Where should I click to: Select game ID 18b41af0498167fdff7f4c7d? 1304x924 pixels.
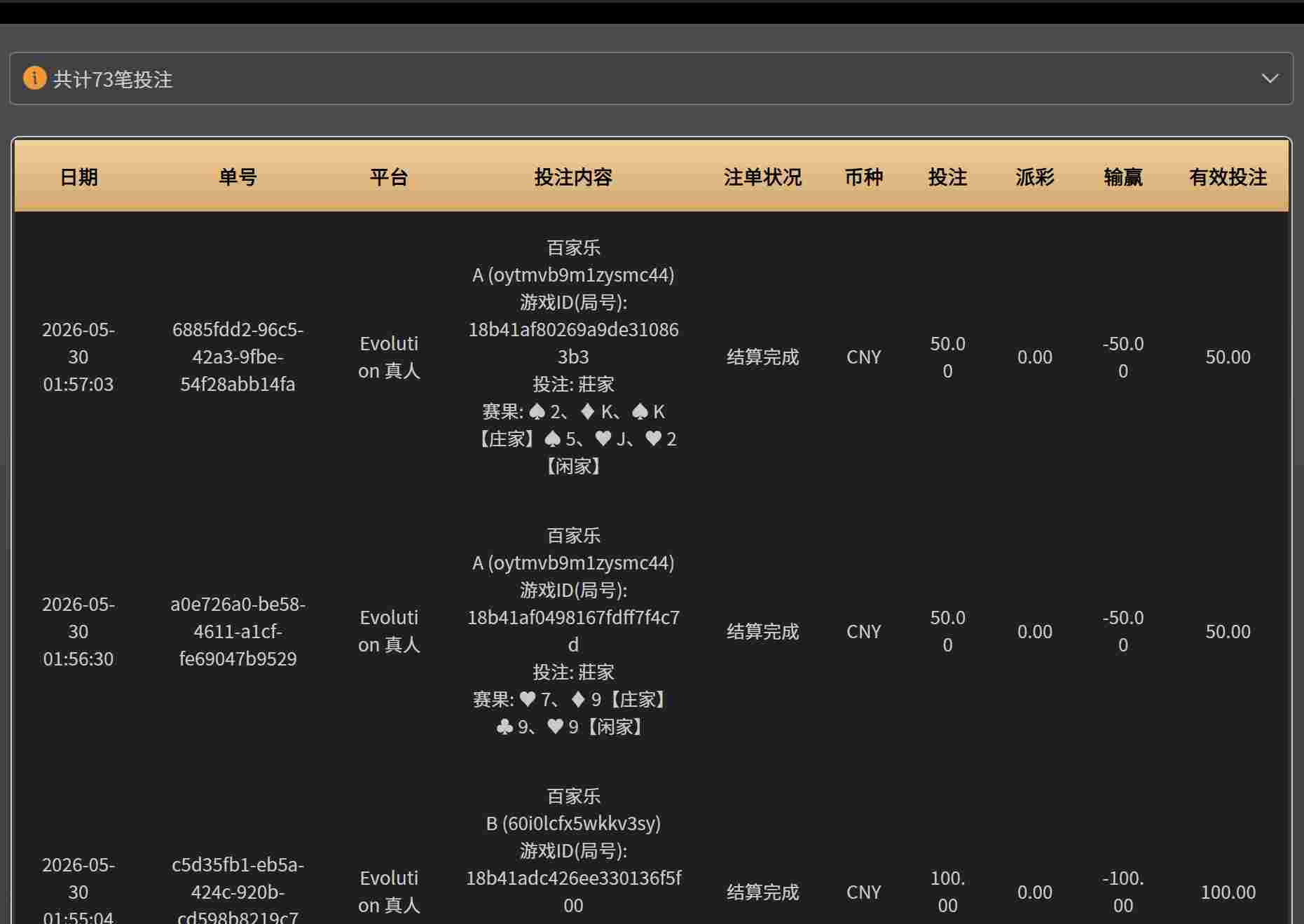[573, 630]
